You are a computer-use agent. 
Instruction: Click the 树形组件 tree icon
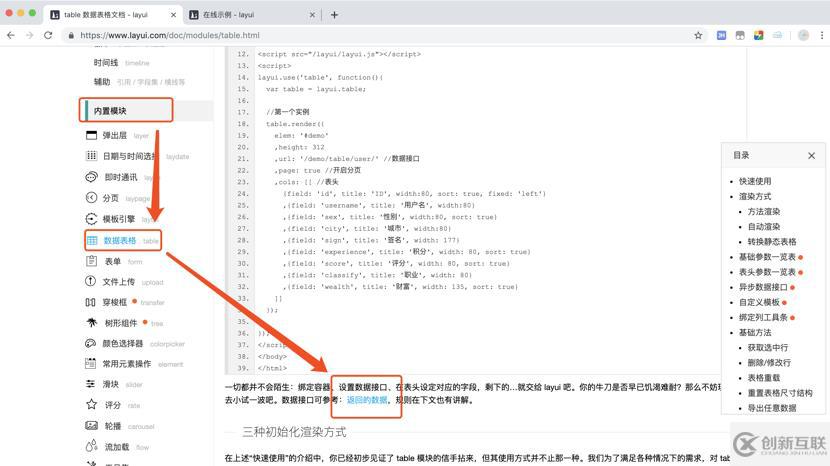[x=92, y=322]
